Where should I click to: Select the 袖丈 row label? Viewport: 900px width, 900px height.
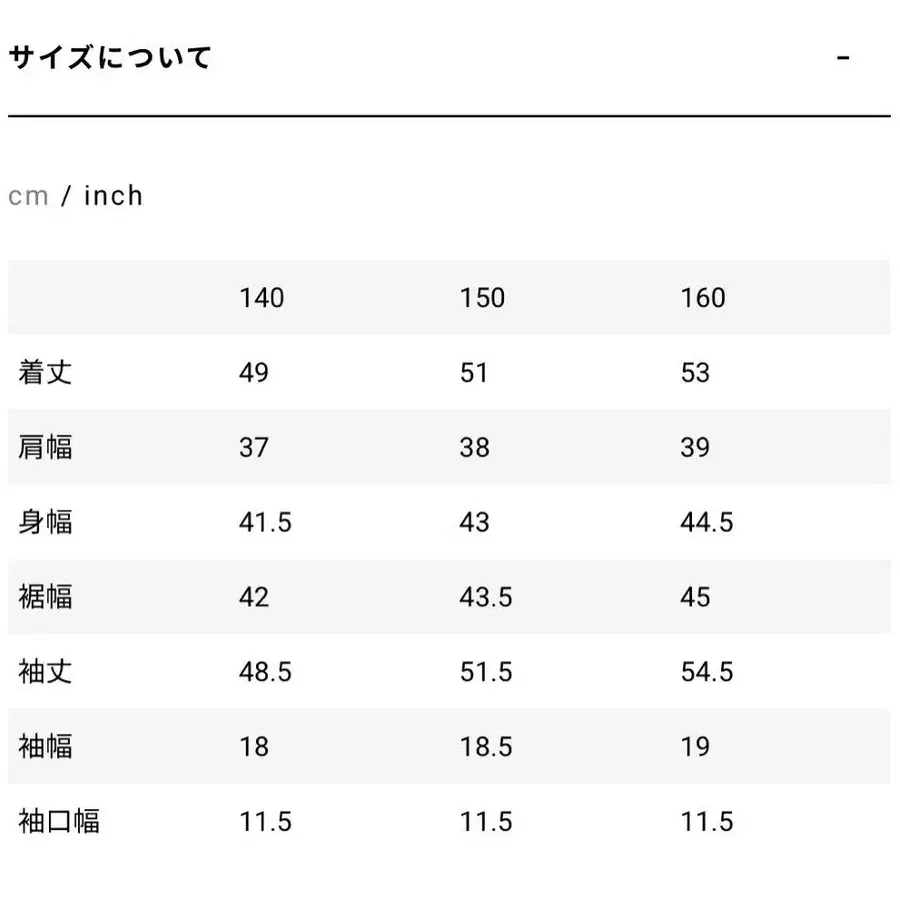44,672
